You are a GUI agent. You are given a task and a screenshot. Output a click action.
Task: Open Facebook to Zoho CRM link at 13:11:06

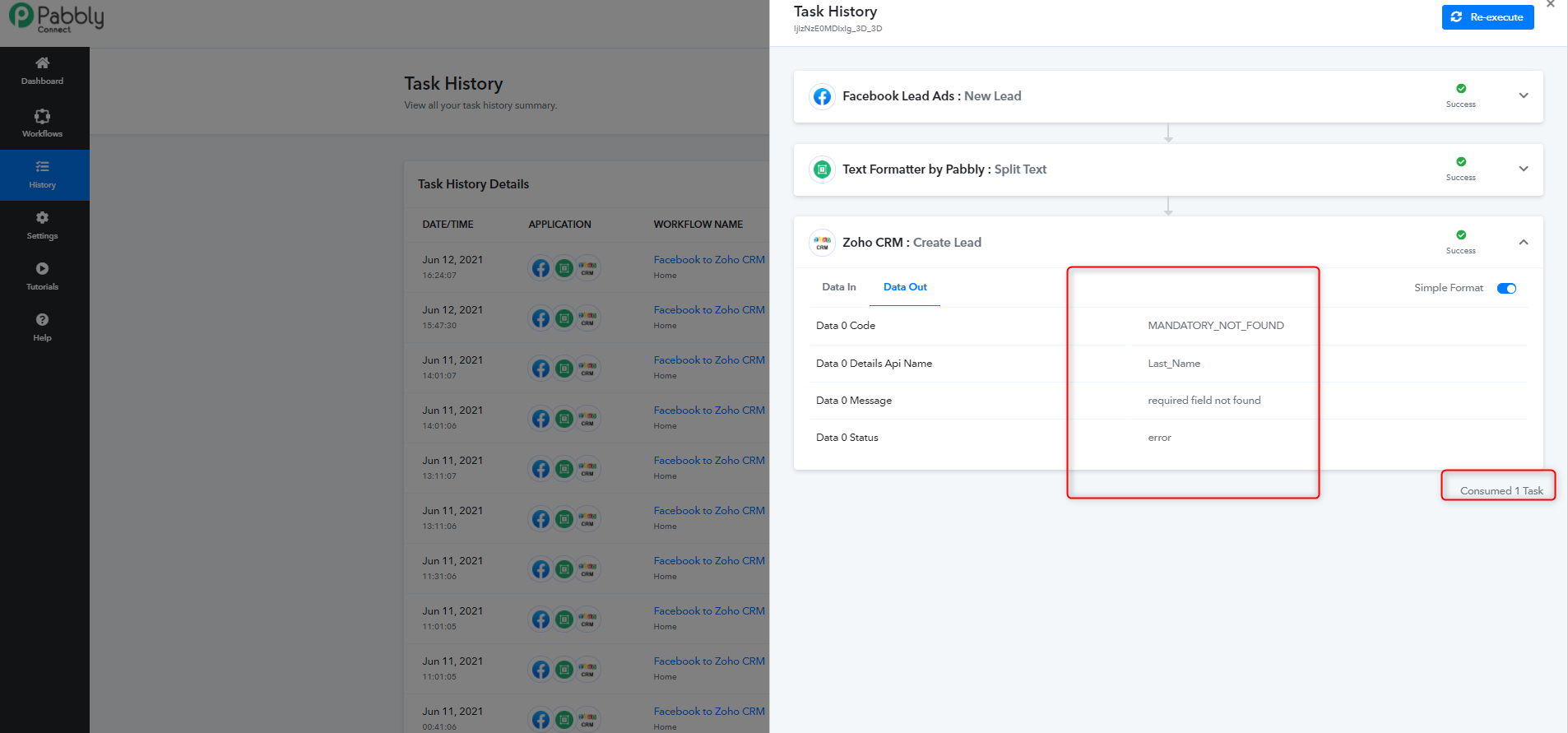pos(709,511)
